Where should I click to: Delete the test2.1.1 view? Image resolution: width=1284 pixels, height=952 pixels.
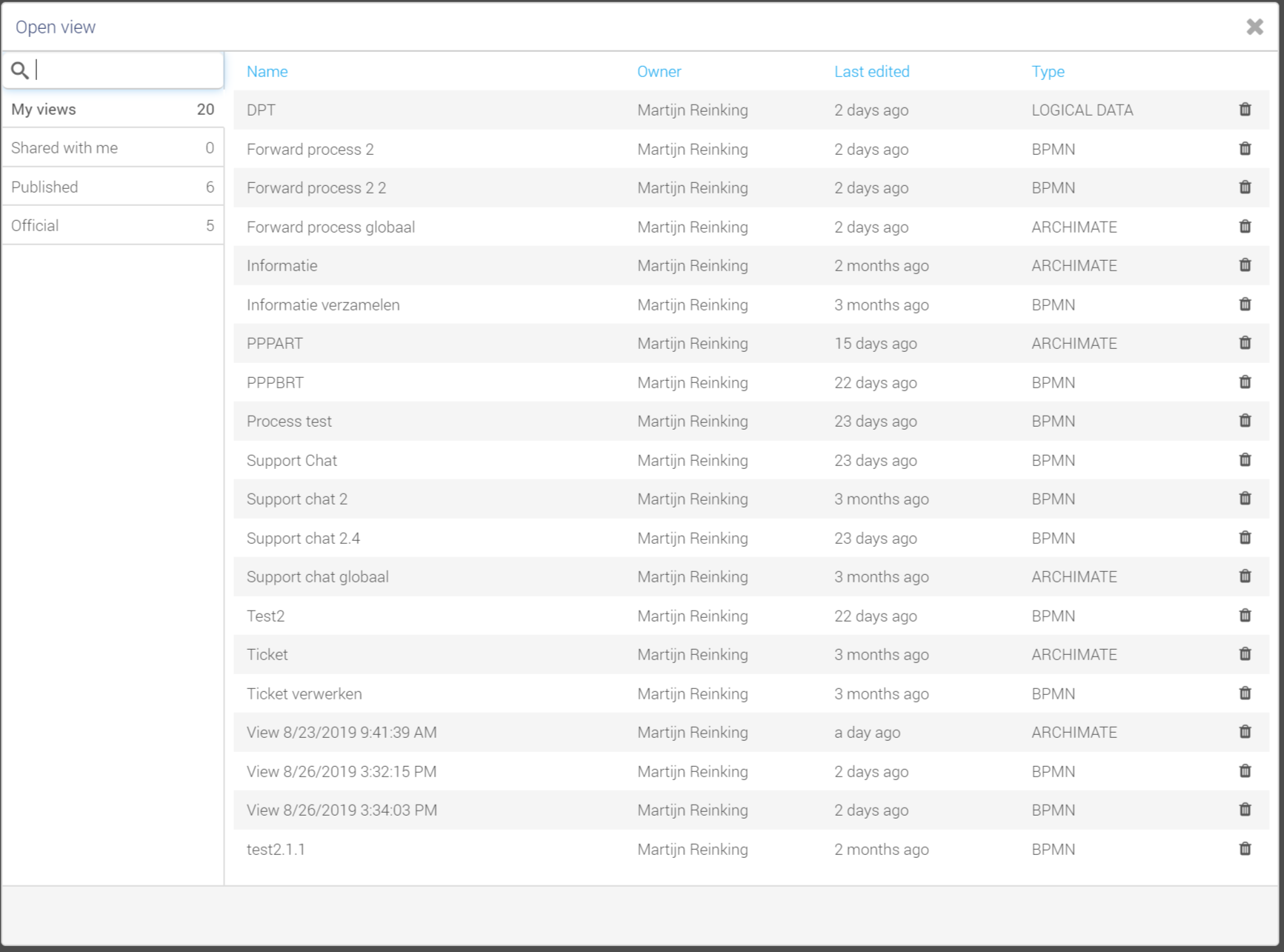tap(1245, 849)
